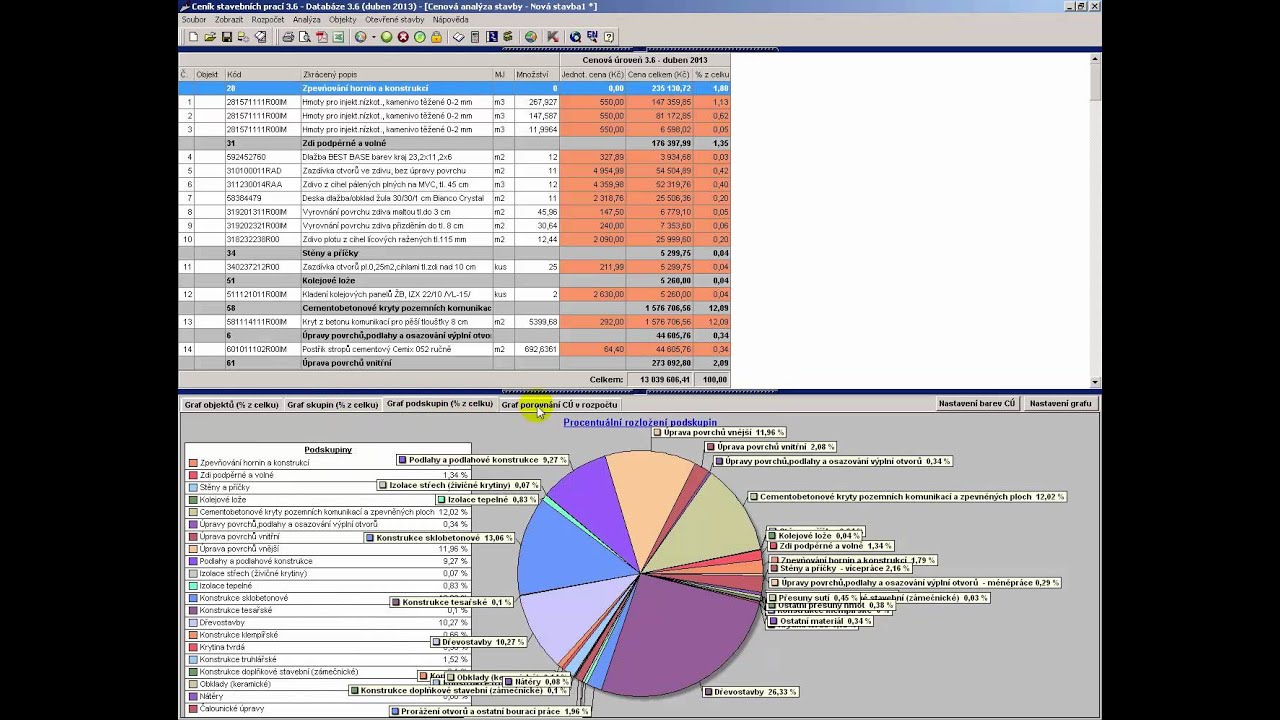
Task: Click color swatch beside Dřevostavby in legend list
Action: [192, 622]
